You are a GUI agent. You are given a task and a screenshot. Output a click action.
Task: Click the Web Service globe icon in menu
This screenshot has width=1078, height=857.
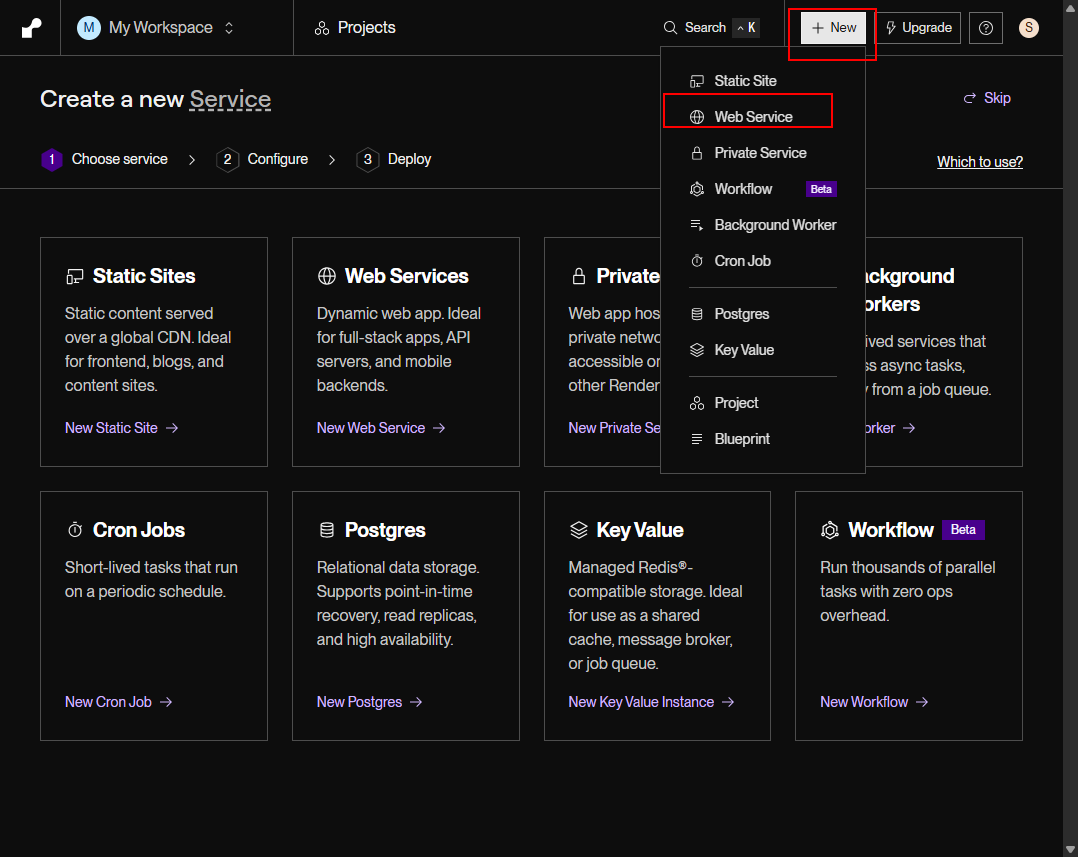696,117
